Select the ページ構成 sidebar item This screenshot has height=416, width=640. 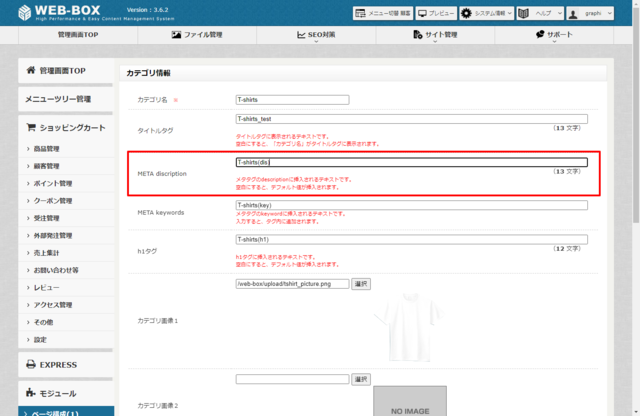coord(66,412)
